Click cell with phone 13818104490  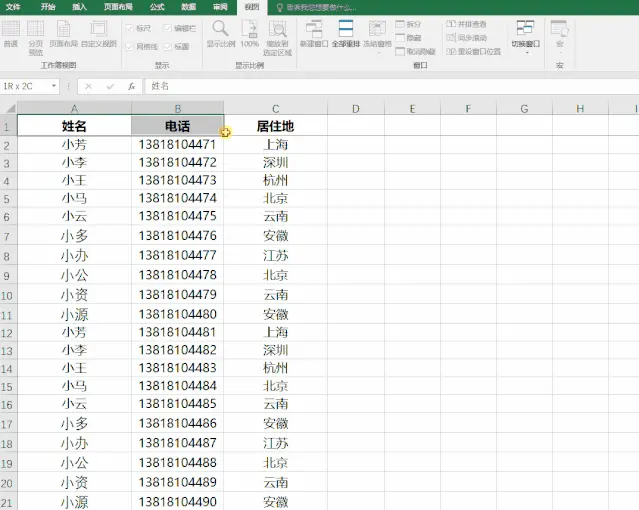click(x=178, y=501)
